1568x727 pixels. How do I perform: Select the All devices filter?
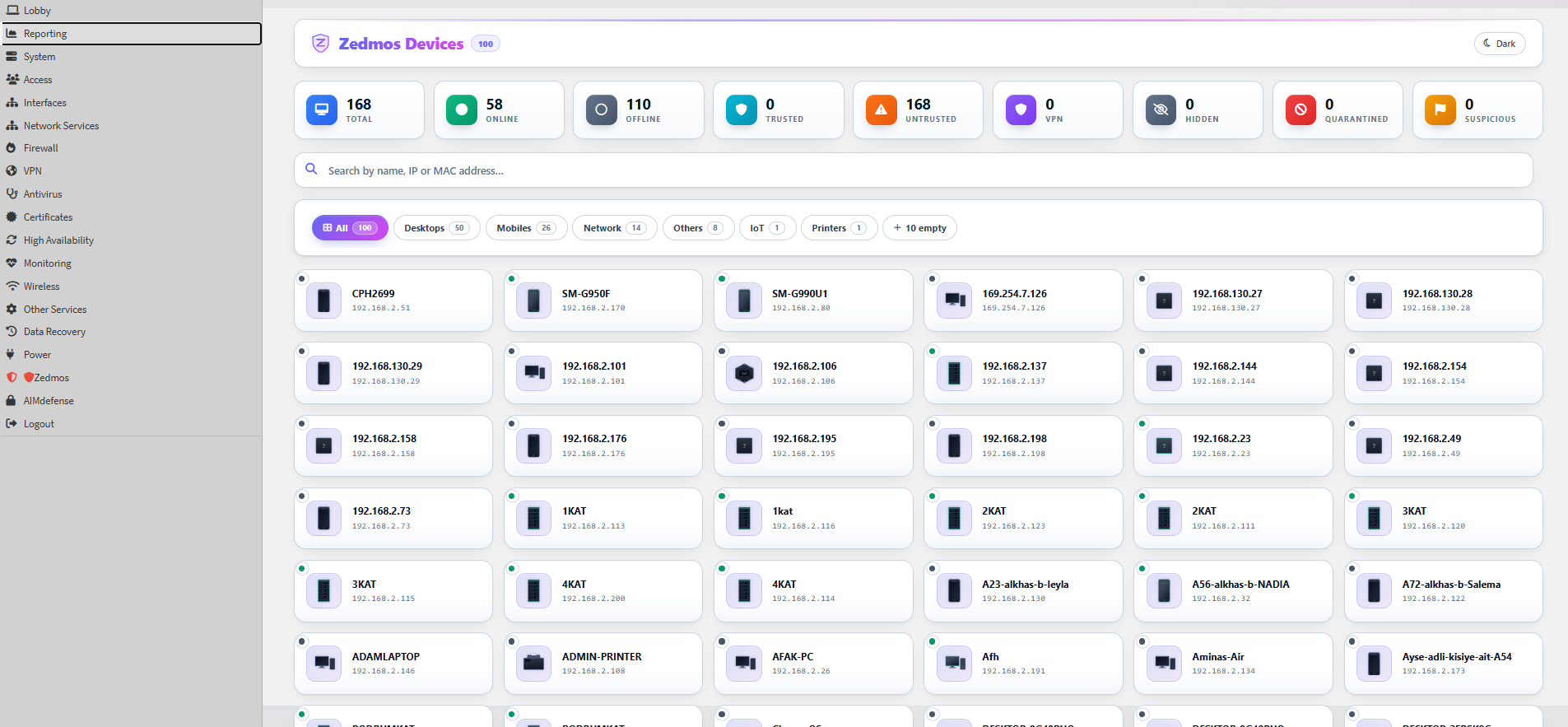tap(350, 228)
